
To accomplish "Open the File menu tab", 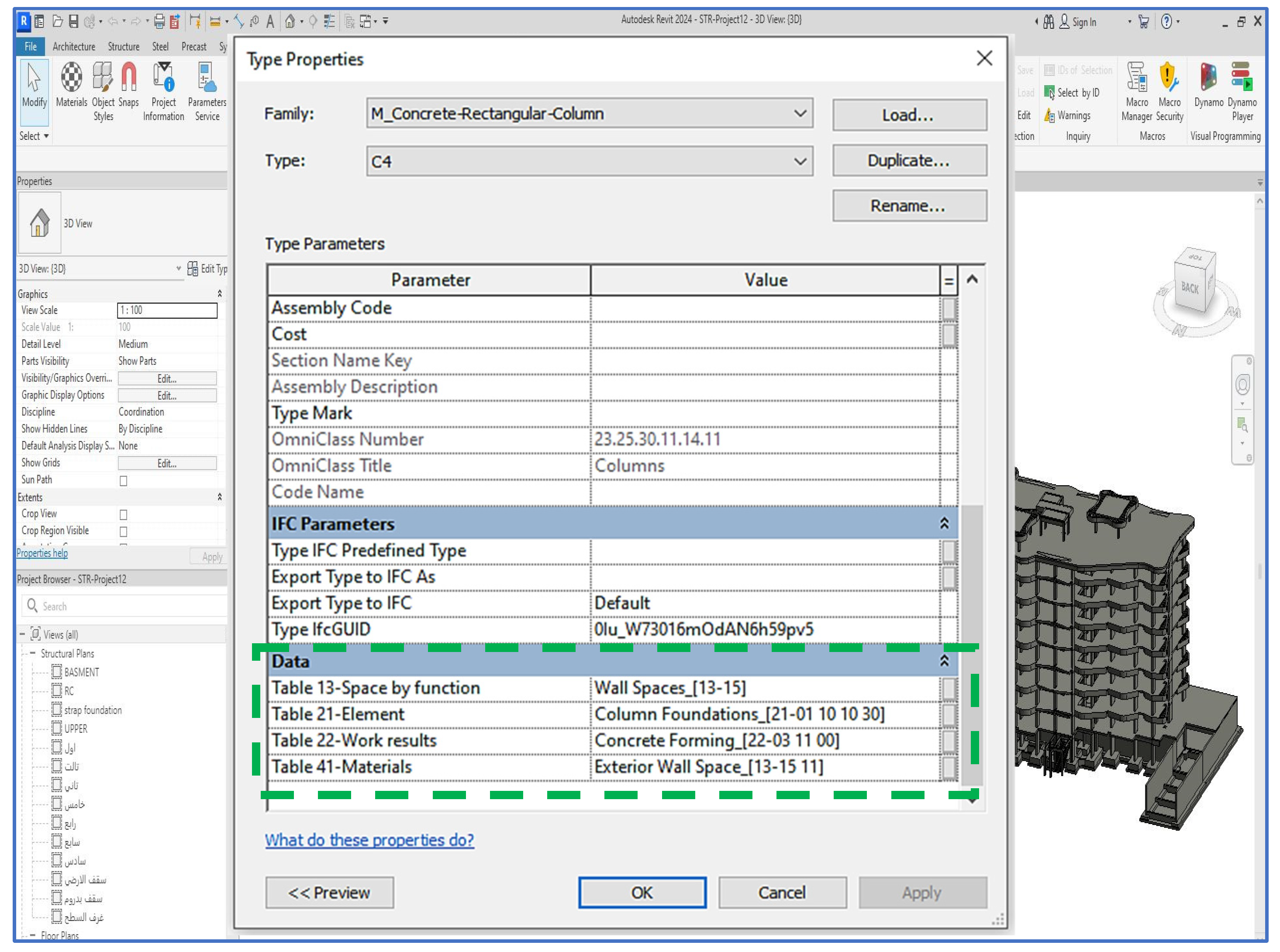I will coord(31,47).
